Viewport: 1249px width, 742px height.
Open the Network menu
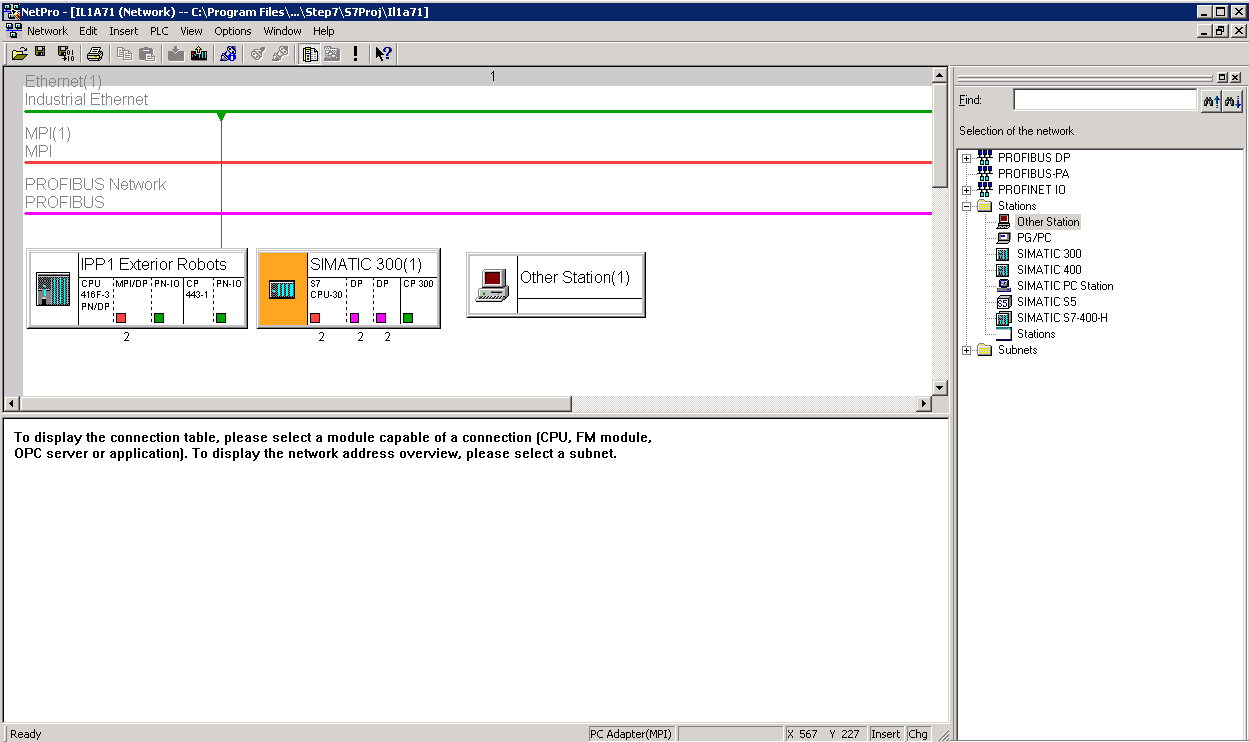coord(48,31)
